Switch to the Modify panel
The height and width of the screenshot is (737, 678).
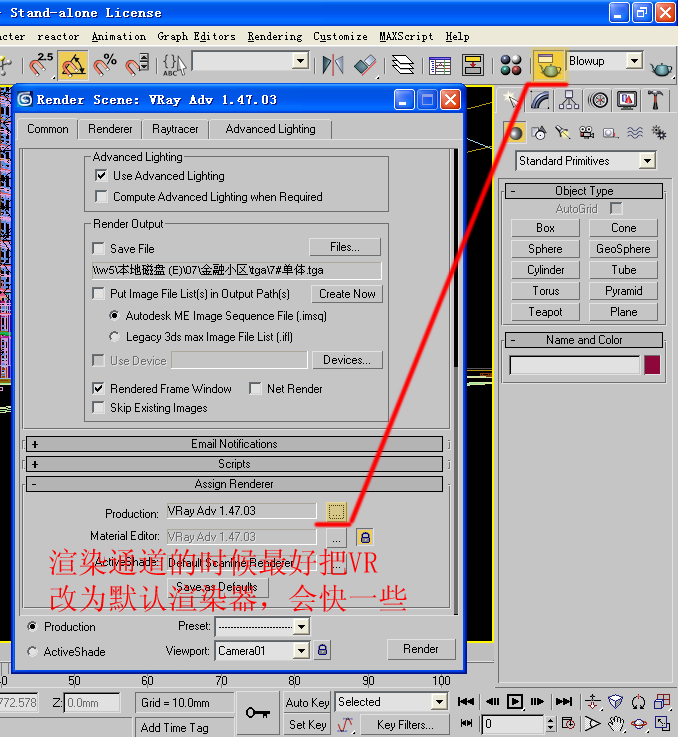pyautogui.click(x=540, y=100)
